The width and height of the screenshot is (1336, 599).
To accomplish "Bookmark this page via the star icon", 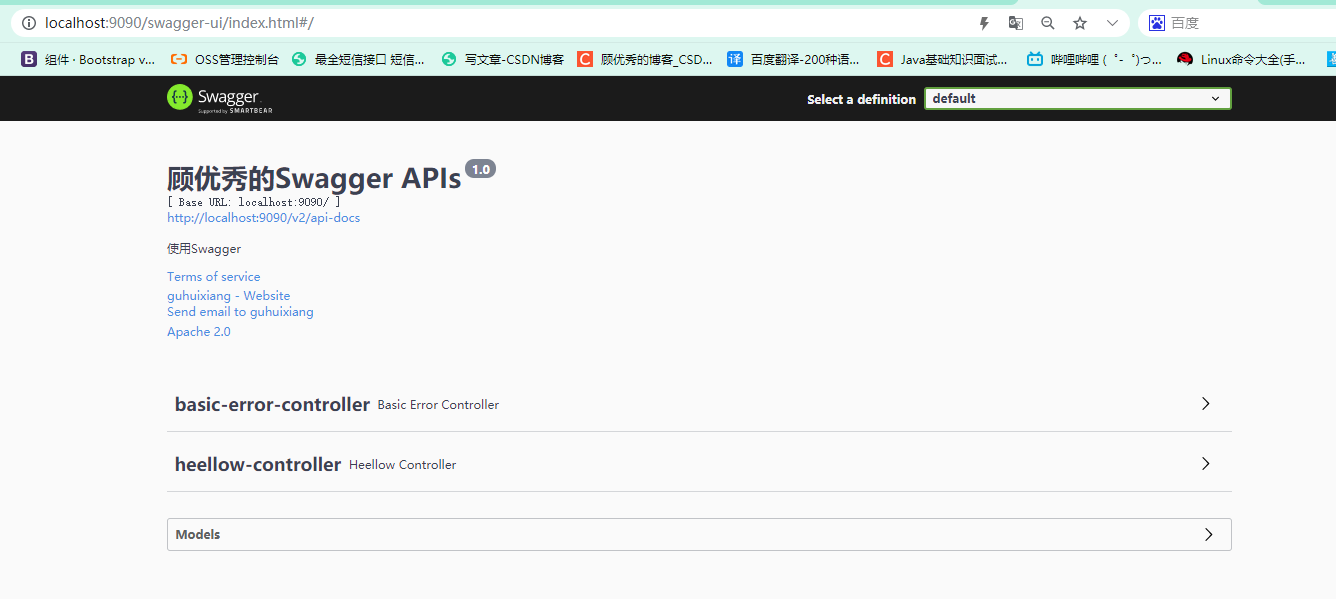I will click(1079, 21).
